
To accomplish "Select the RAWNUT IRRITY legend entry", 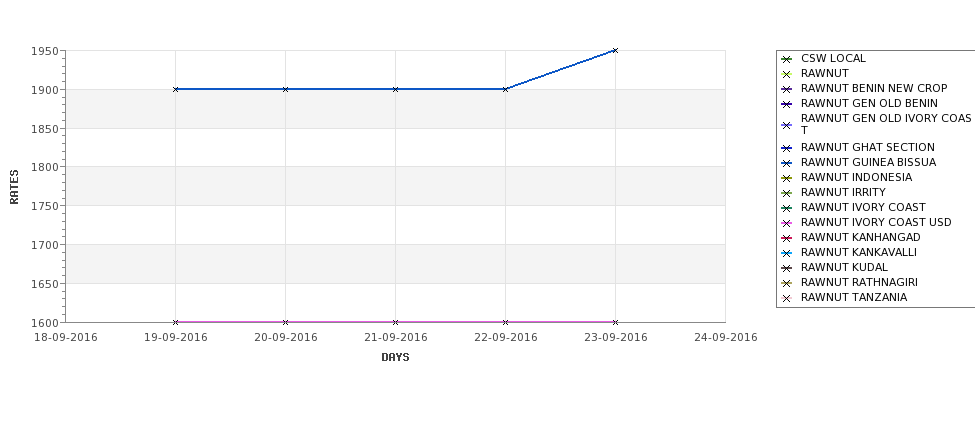I will 843,192.
